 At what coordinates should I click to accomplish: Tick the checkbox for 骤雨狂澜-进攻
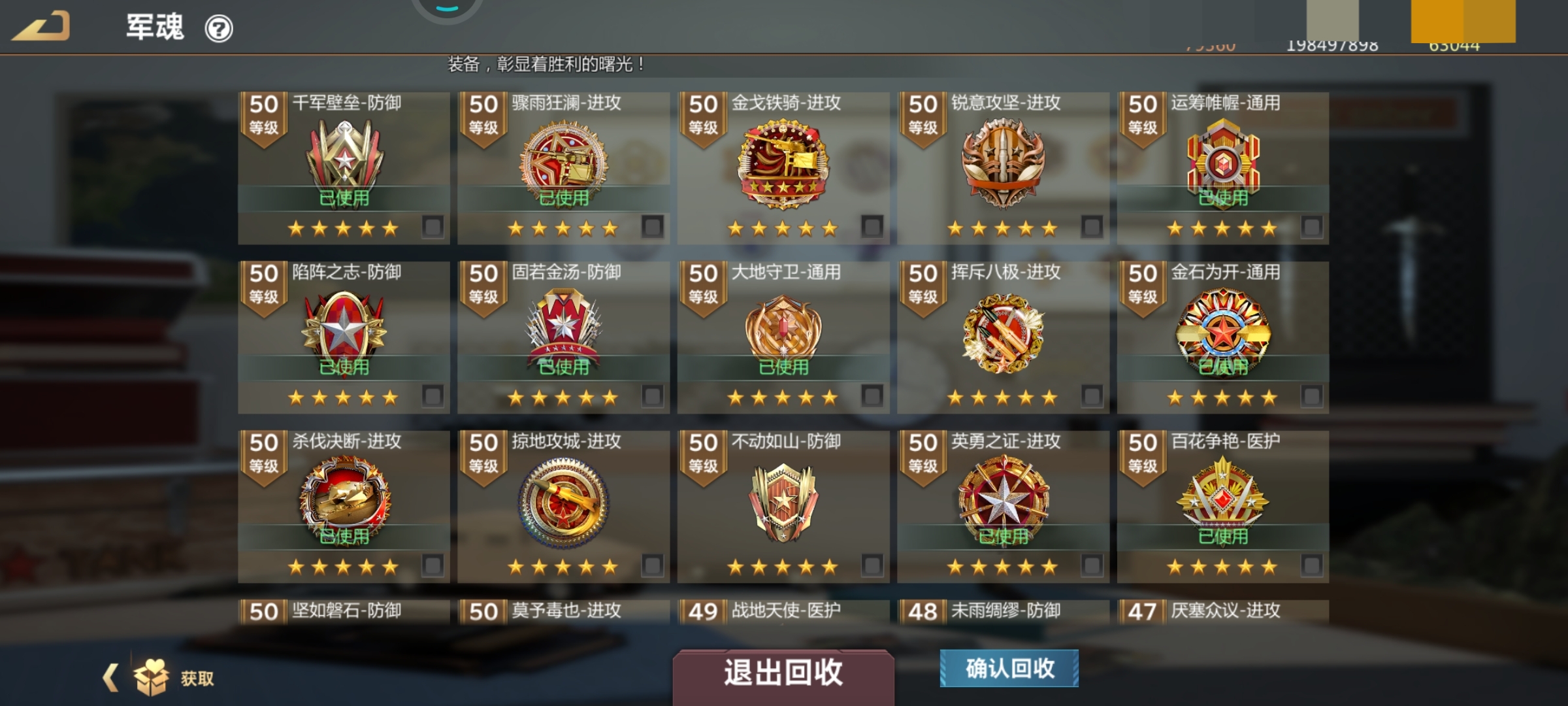point(652,227)
